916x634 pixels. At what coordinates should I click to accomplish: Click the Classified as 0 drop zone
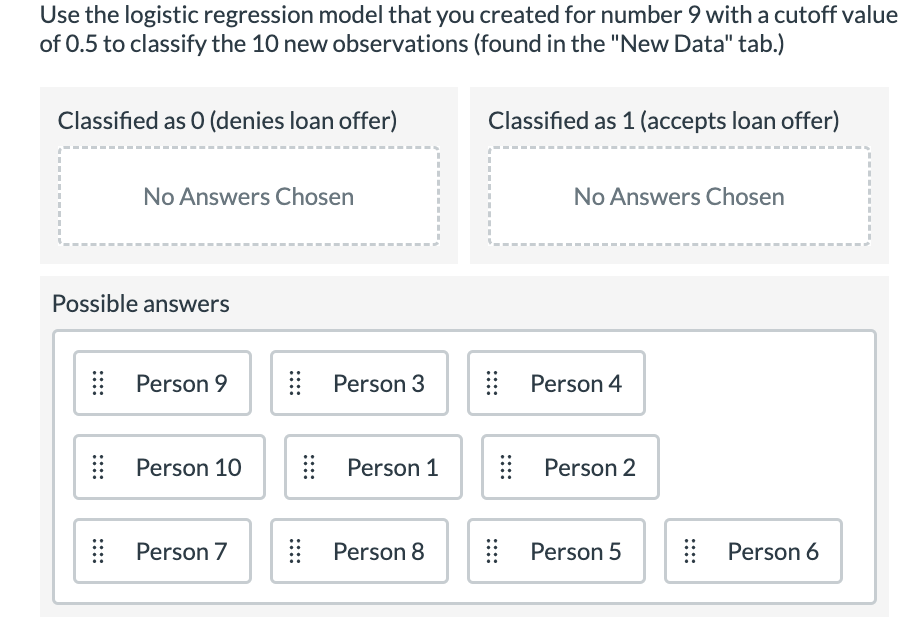(x=248, y=196)
